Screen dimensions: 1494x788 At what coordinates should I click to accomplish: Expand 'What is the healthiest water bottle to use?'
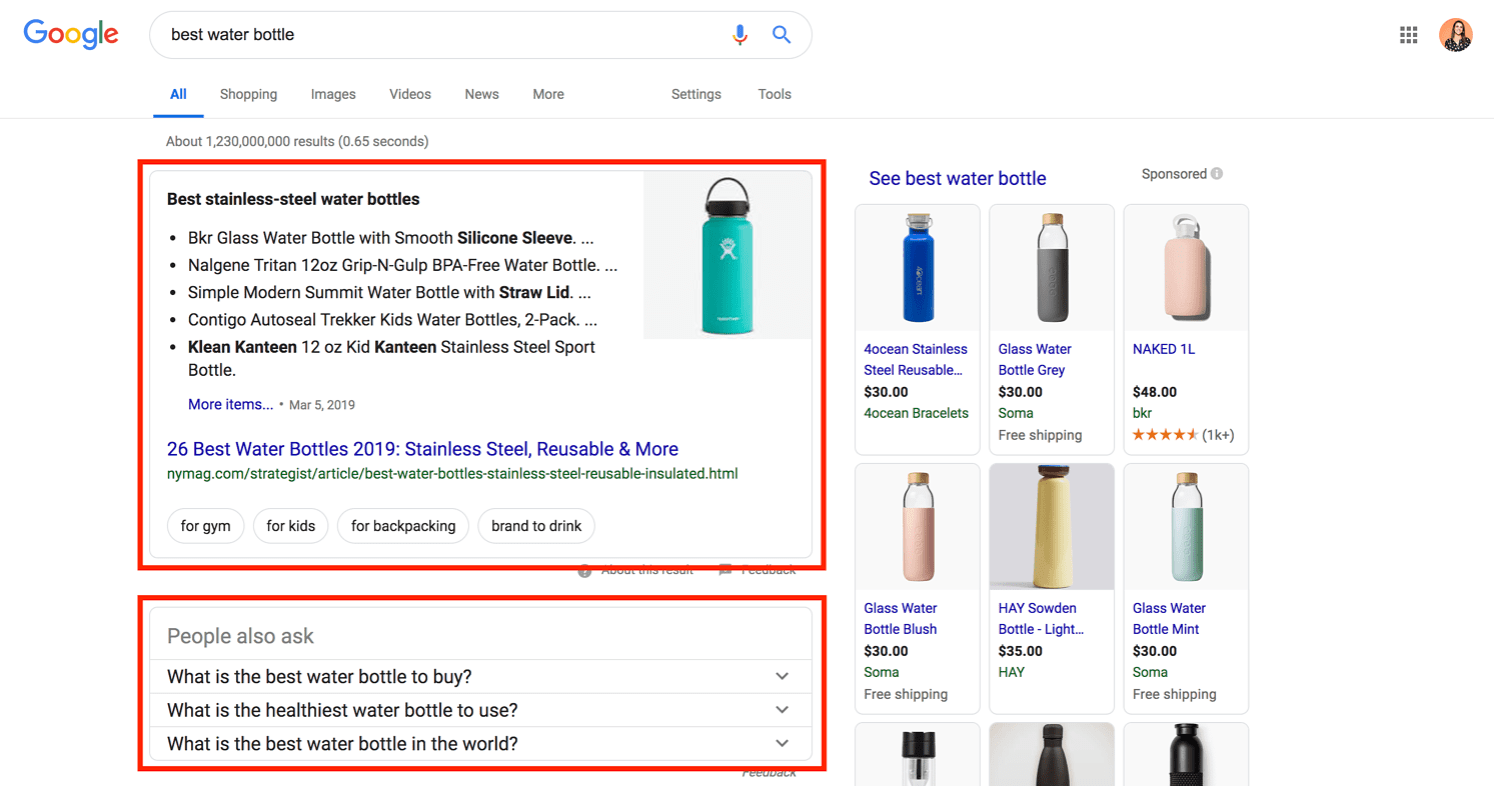(480, 711)
